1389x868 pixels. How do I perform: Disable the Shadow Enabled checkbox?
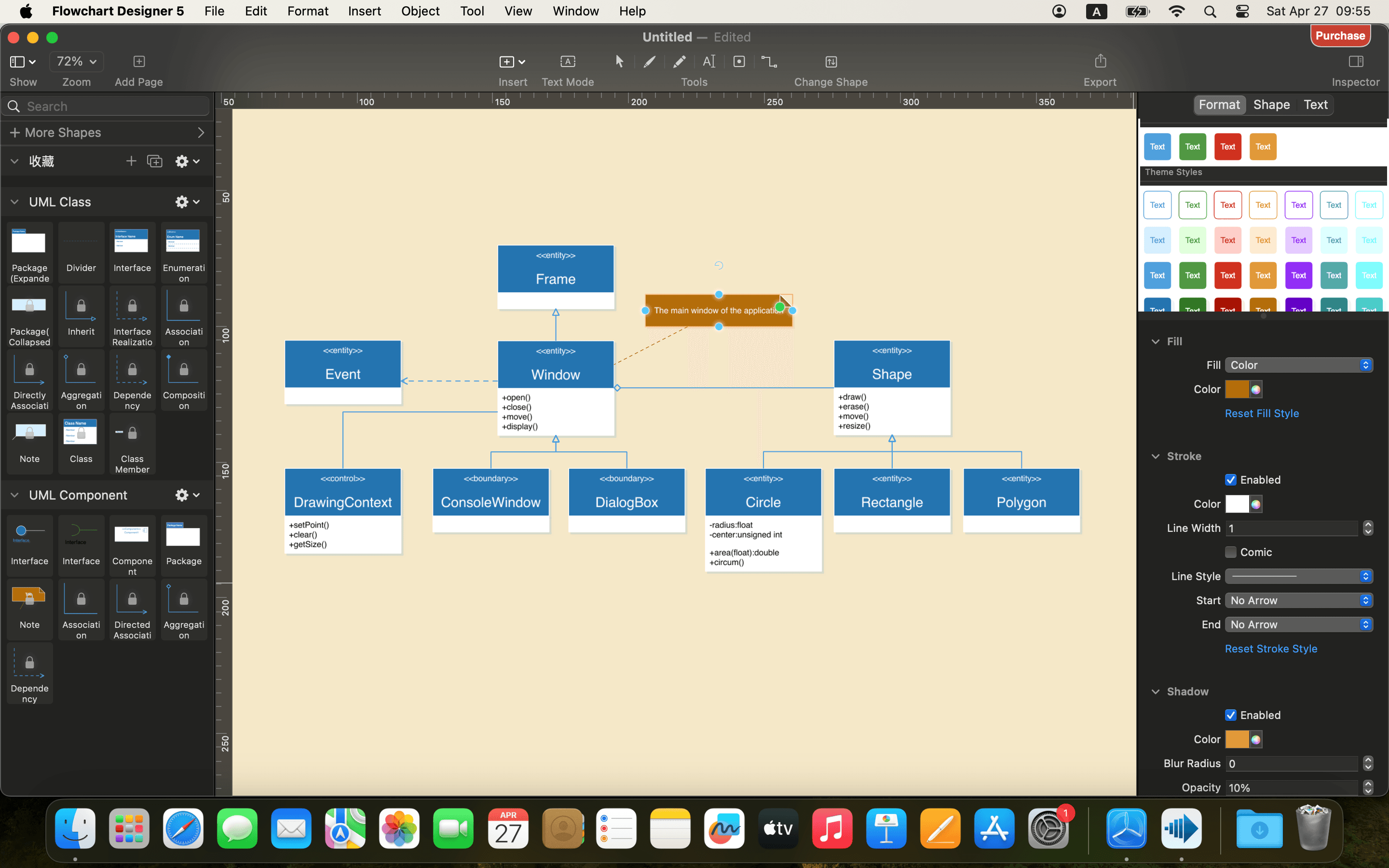[x=1231, y=715]
